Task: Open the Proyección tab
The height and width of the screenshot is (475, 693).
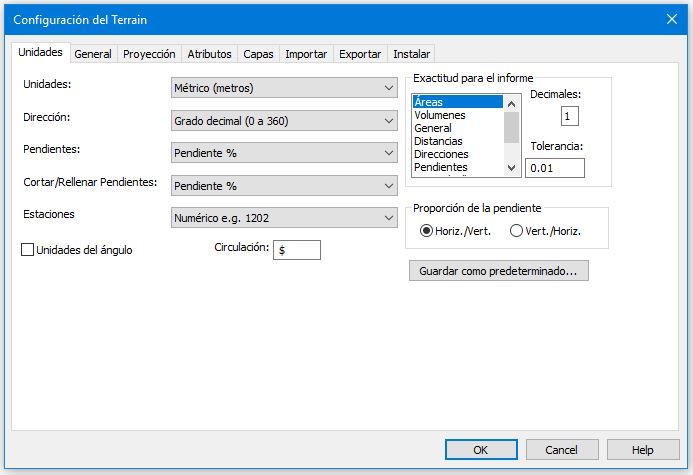Action: point(150,54)
